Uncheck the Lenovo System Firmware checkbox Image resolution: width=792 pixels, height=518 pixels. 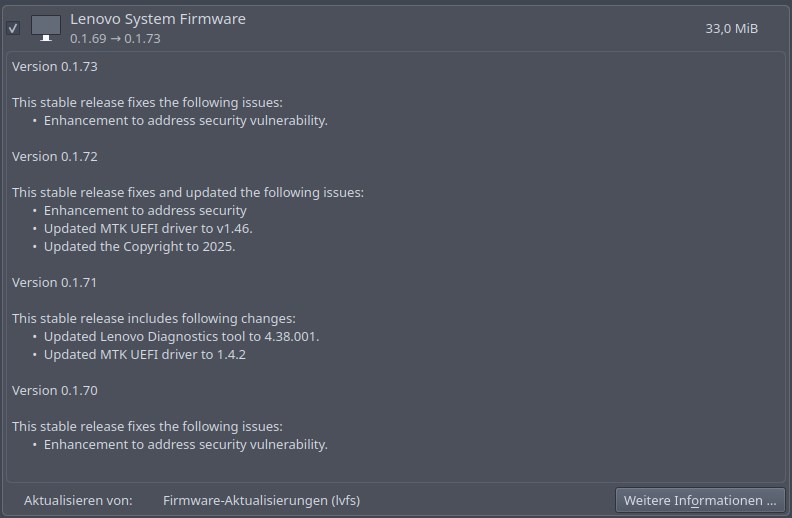tap(13, 28)
